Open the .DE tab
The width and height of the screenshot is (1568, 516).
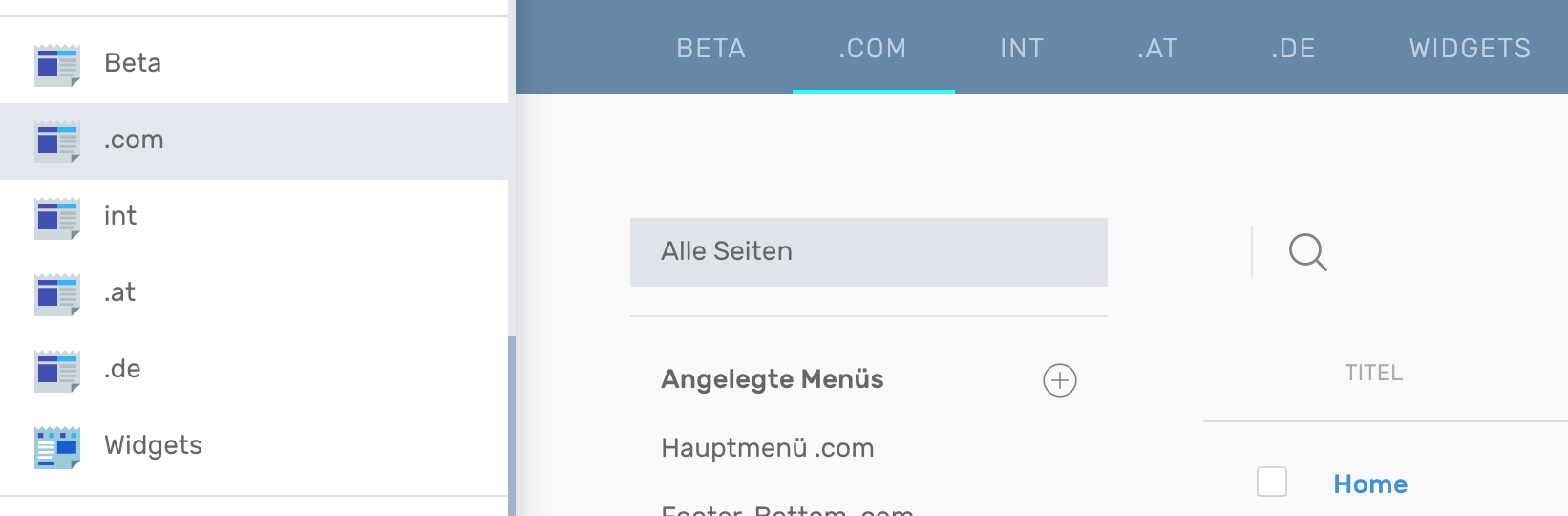1293,48
